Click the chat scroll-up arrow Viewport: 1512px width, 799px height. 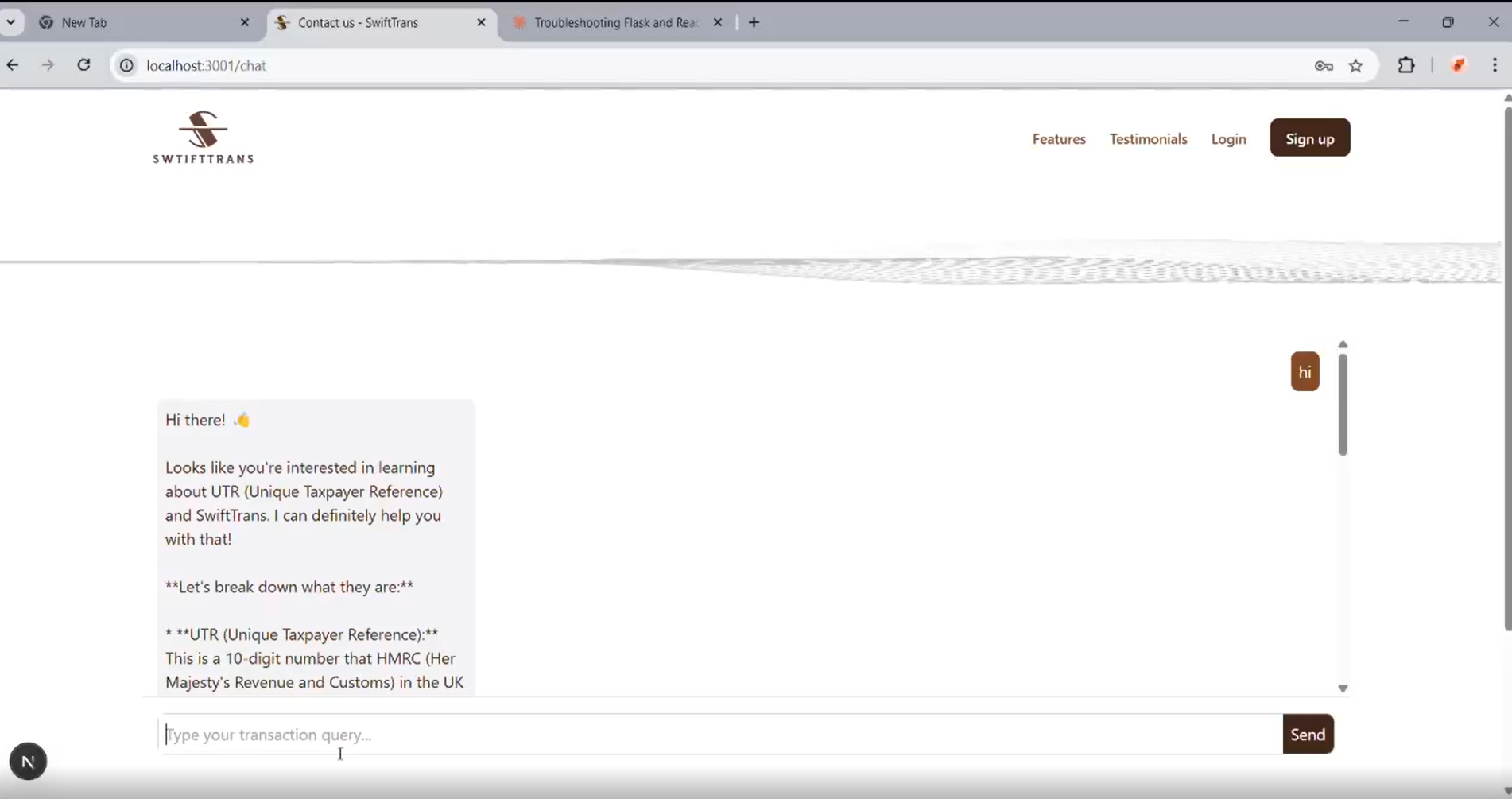1343,344
